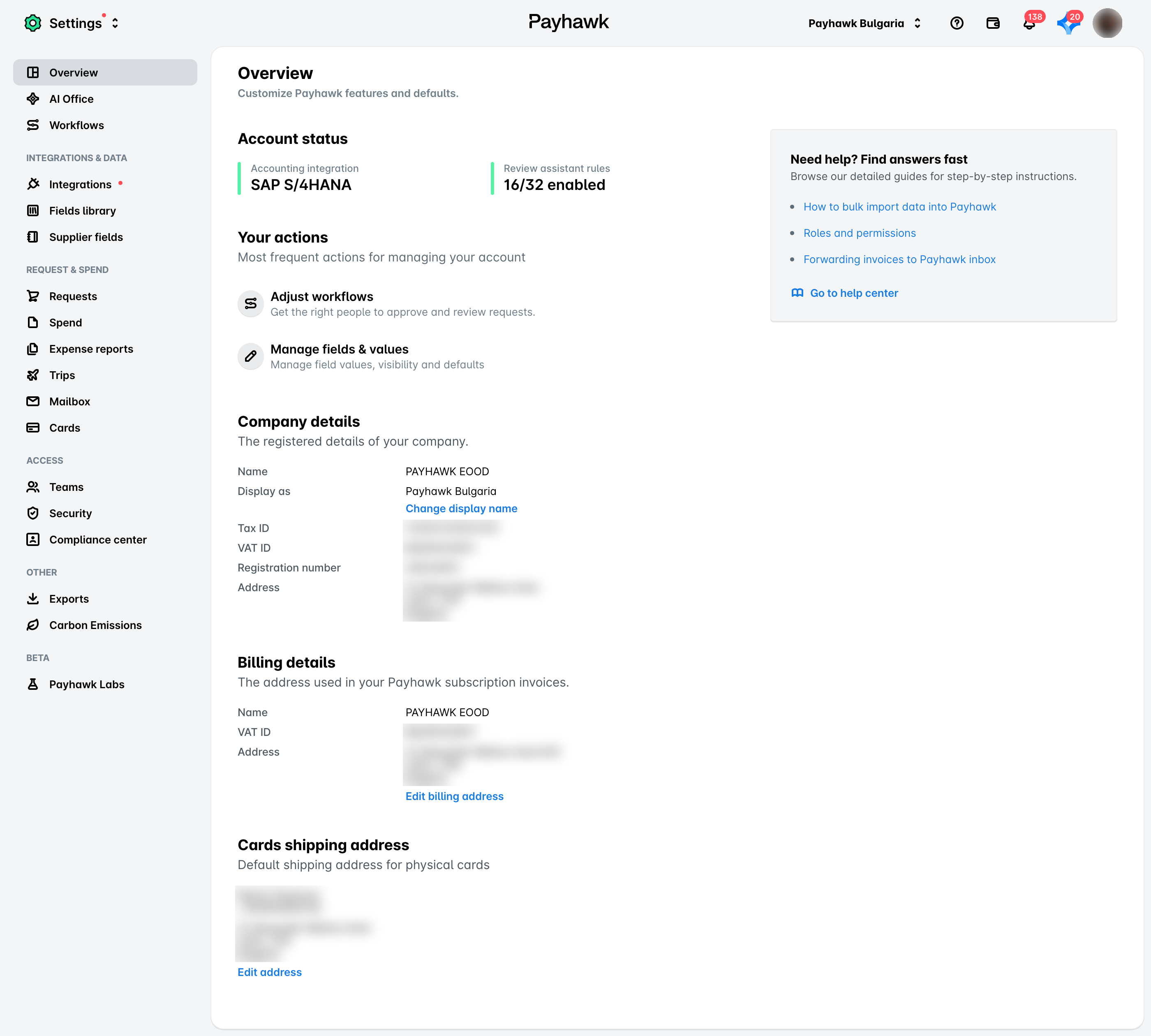This screenshot has width=1151, height=1036.
Task: Open Carbon Emissions page
Action: 105,624
